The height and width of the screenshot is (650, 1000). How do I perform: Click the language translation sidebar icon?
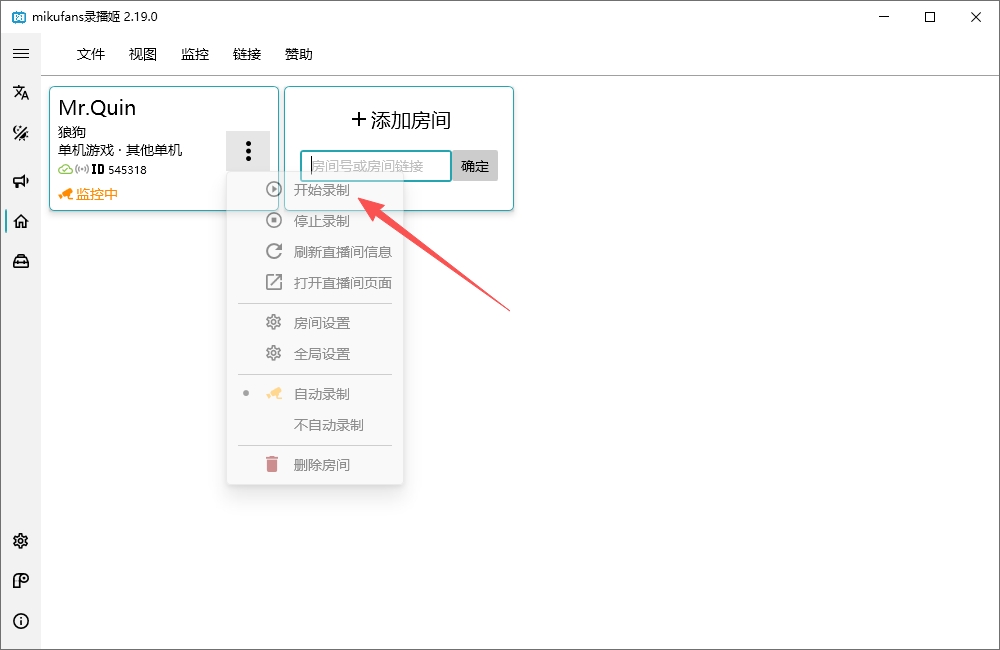(x=21, y=92)
